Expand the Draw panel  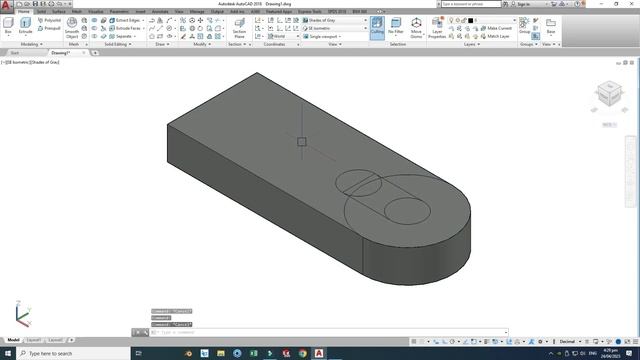(x=162, y=44)
